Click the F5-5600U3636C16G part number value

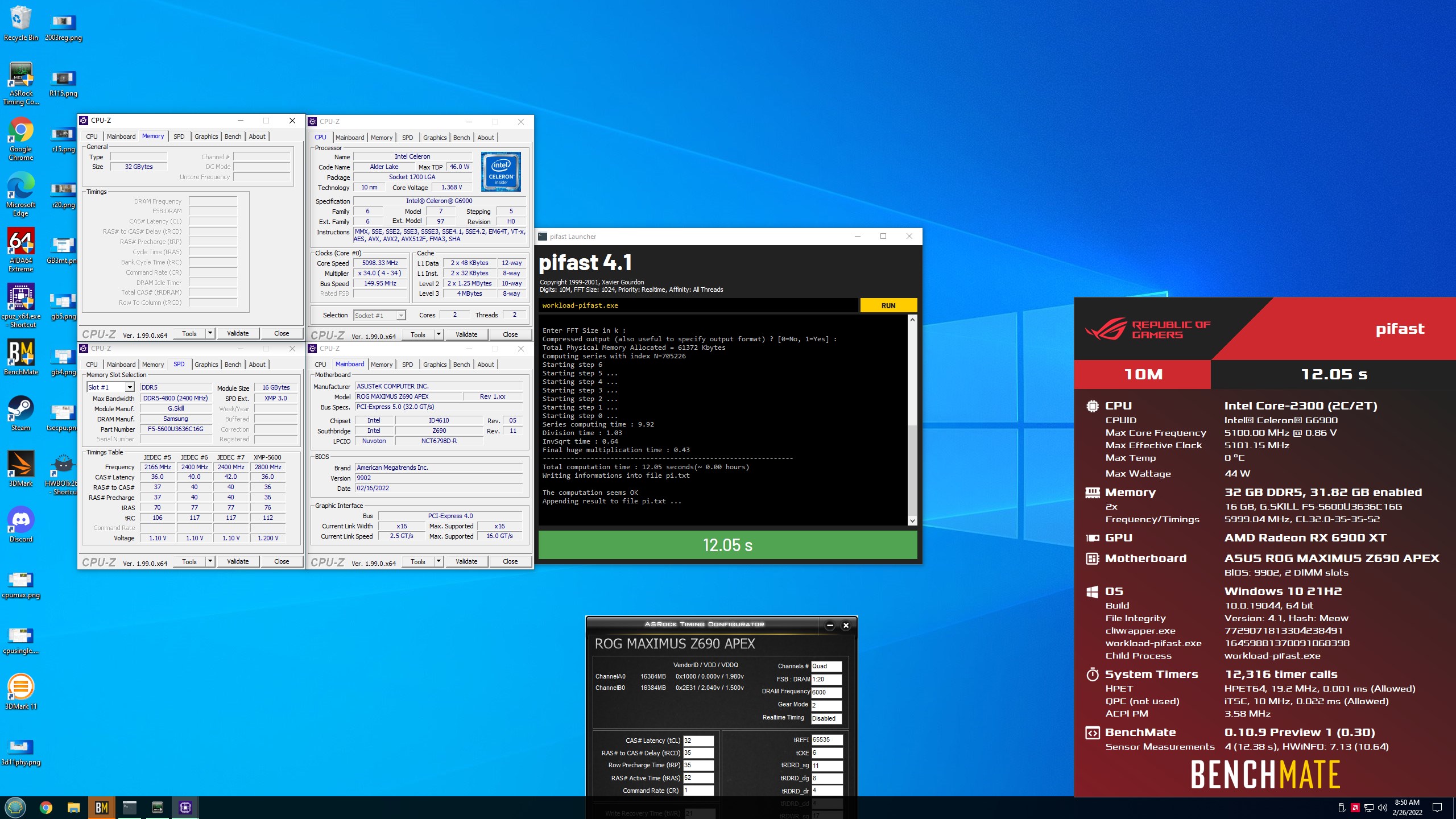point(176,429)
